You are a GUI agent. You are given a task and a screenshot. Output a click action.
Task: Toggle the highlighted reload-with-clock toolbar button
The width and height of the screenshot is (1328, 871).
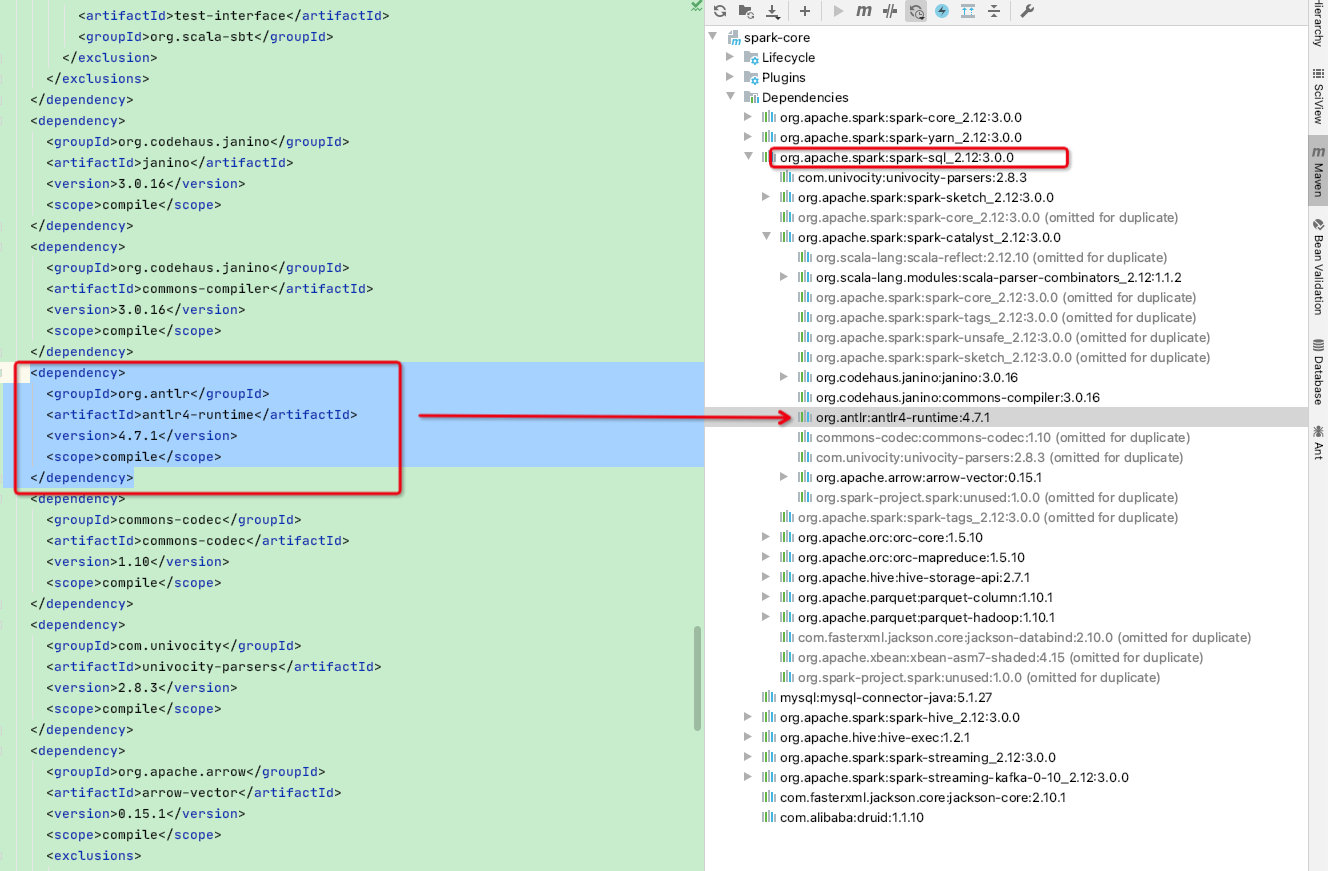[x=916, y=11]
